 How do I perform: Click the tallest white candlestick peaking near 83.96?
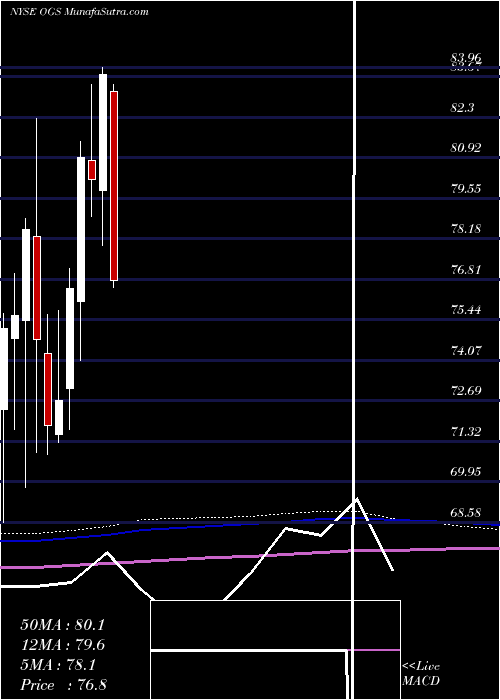(103, 133)
